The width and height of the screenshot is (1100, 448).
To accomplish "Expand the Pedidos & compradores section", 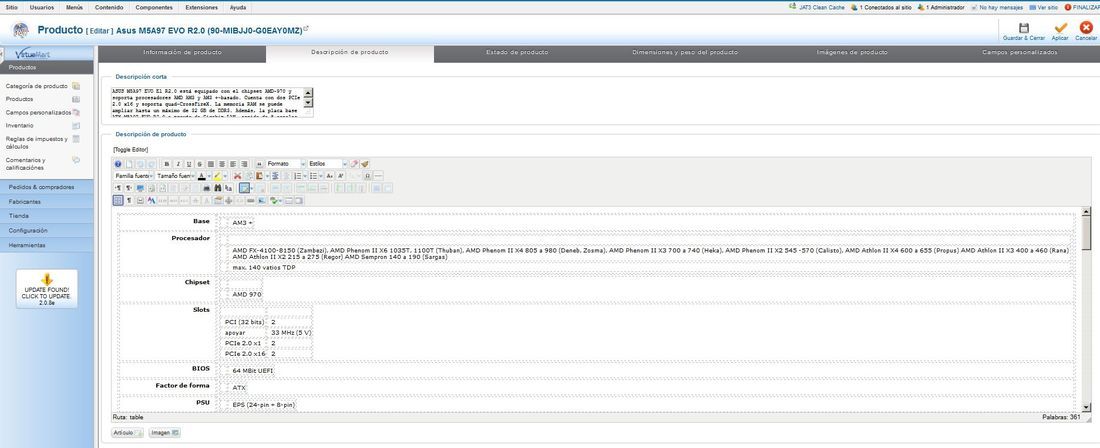I will tap(46, 187).
